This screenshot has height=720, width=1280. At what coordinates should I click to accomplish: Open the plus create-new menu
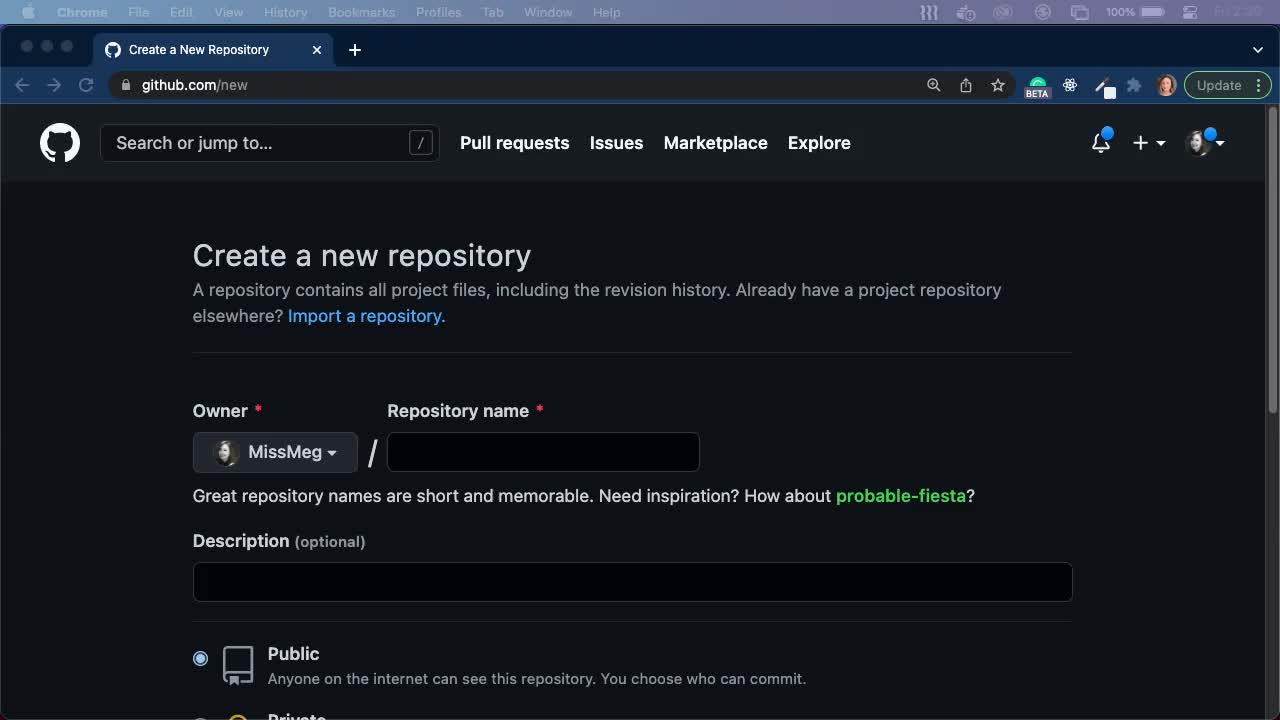coord(1148,143)
